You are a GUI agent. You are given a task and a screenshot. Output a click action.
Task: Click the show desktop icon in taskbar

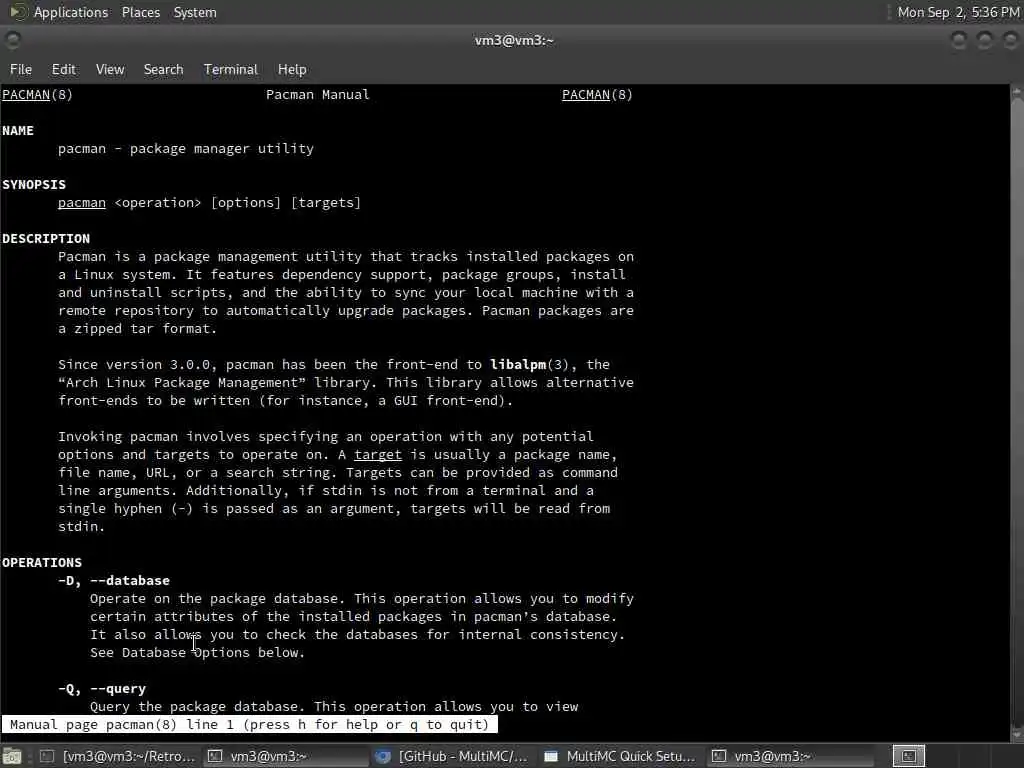pyautogui.click(x=12, y=756)
